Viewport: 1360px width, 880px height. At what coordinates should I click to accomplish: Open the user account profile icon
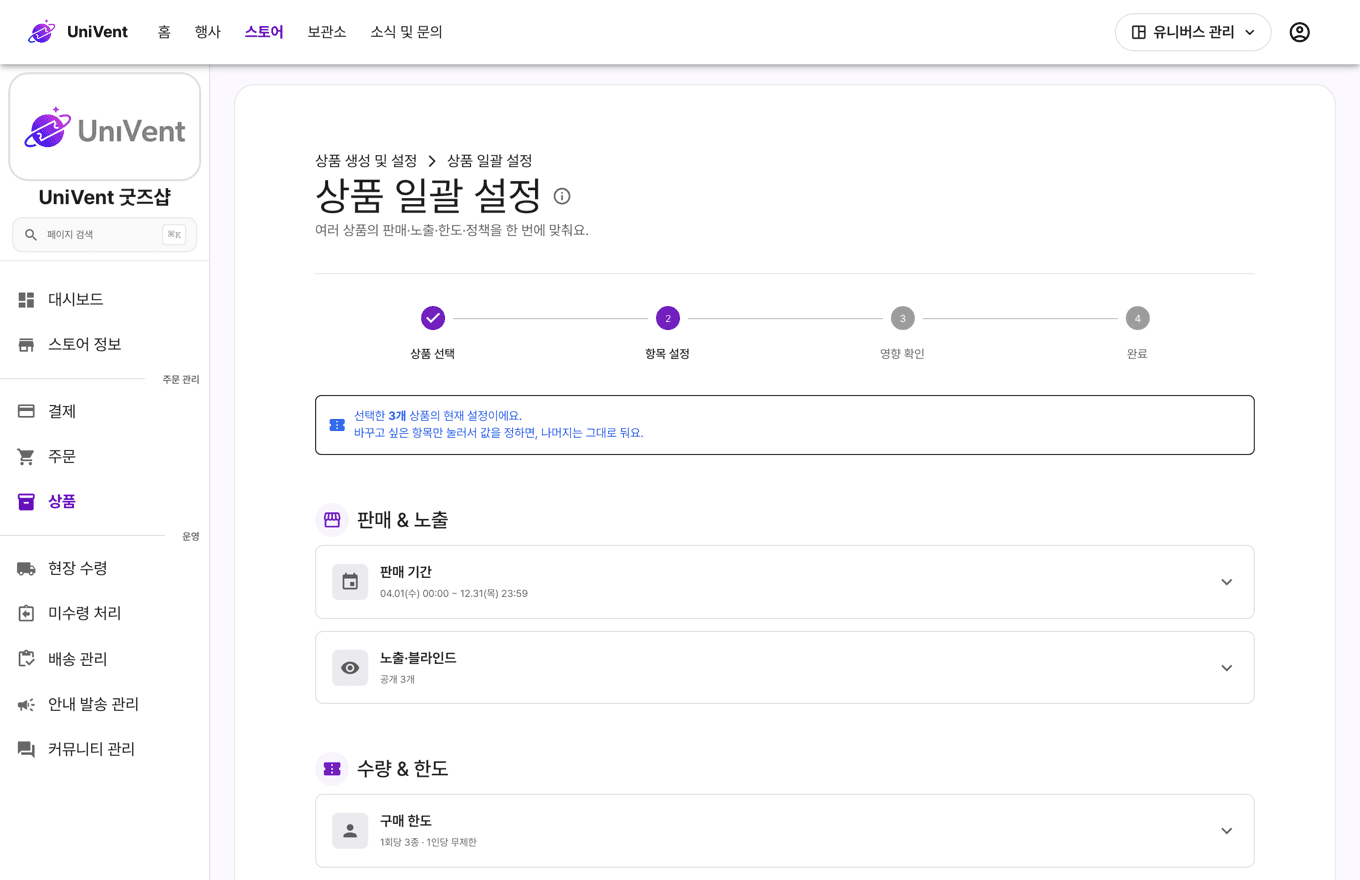pyautogui.click(x=1299, y=32)
